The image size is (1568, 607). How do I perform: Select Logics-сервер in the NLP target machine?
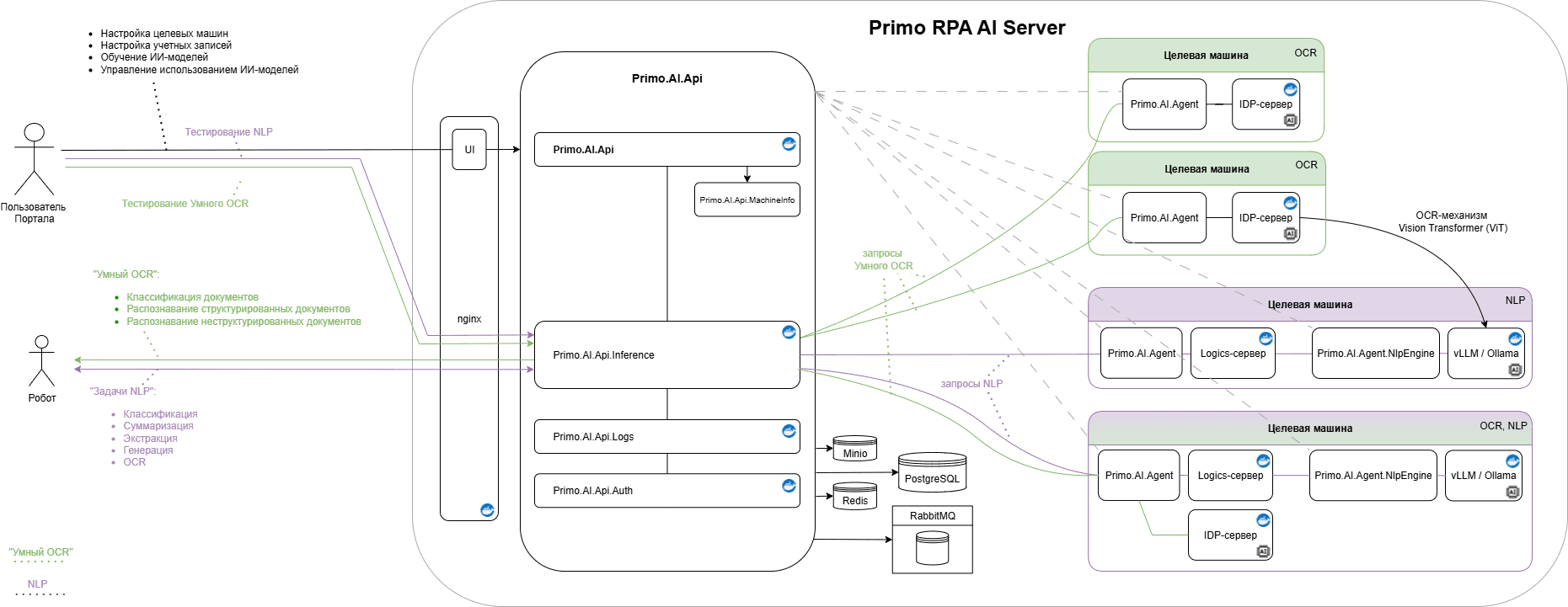(1232, 354)
